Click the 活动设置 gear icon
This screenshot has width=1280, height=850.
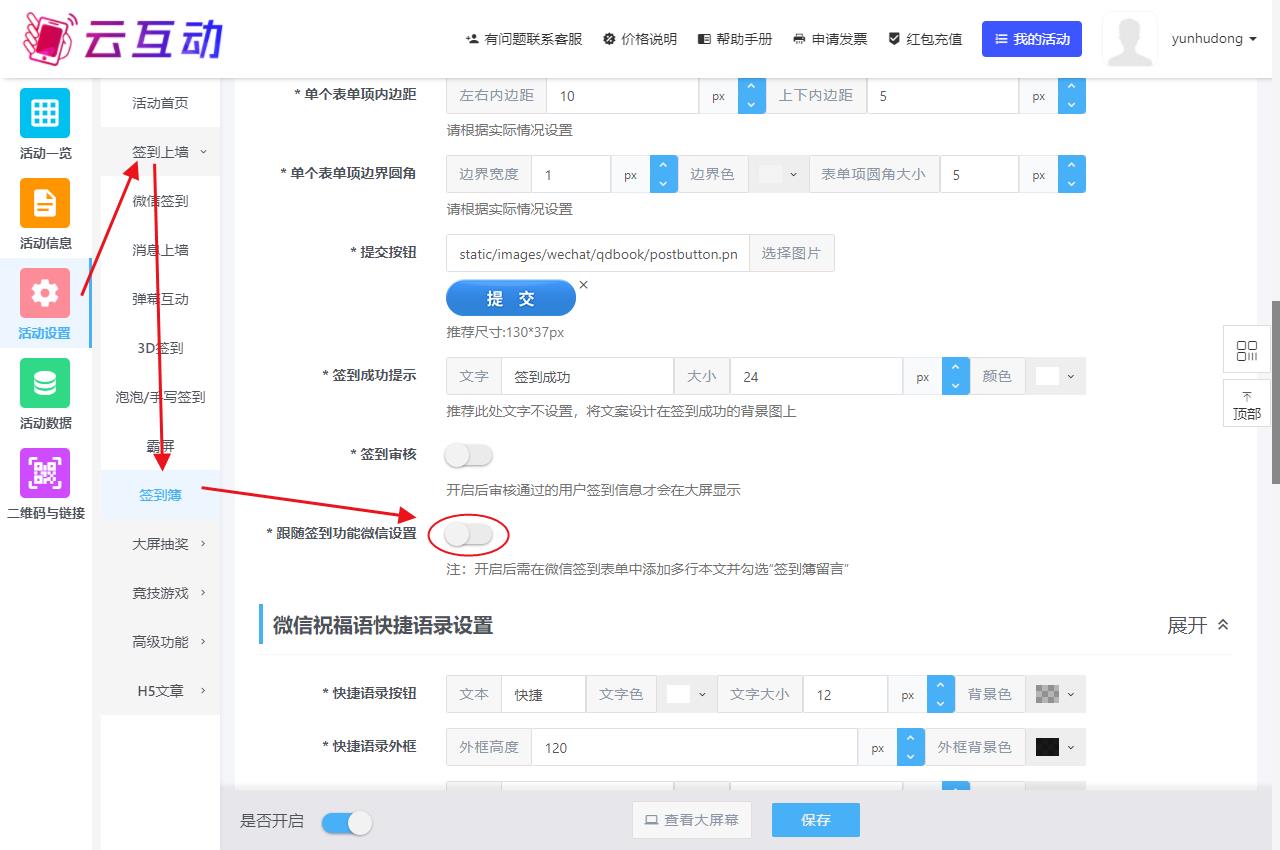pos(45,293)
